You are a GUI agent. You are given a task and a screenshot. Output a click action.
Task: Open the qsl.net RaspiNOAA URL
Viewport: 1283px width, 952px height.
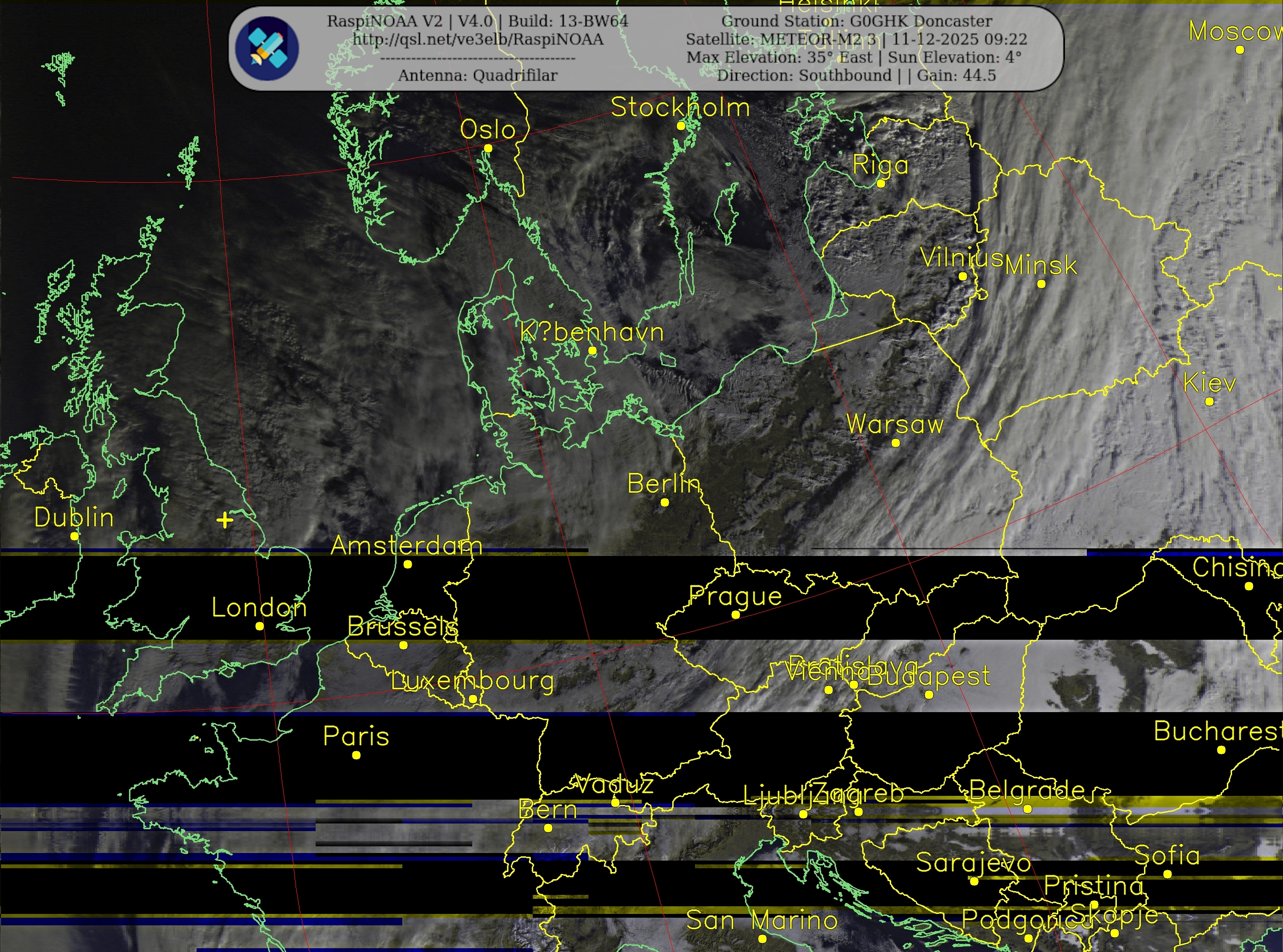pos(478,39)
